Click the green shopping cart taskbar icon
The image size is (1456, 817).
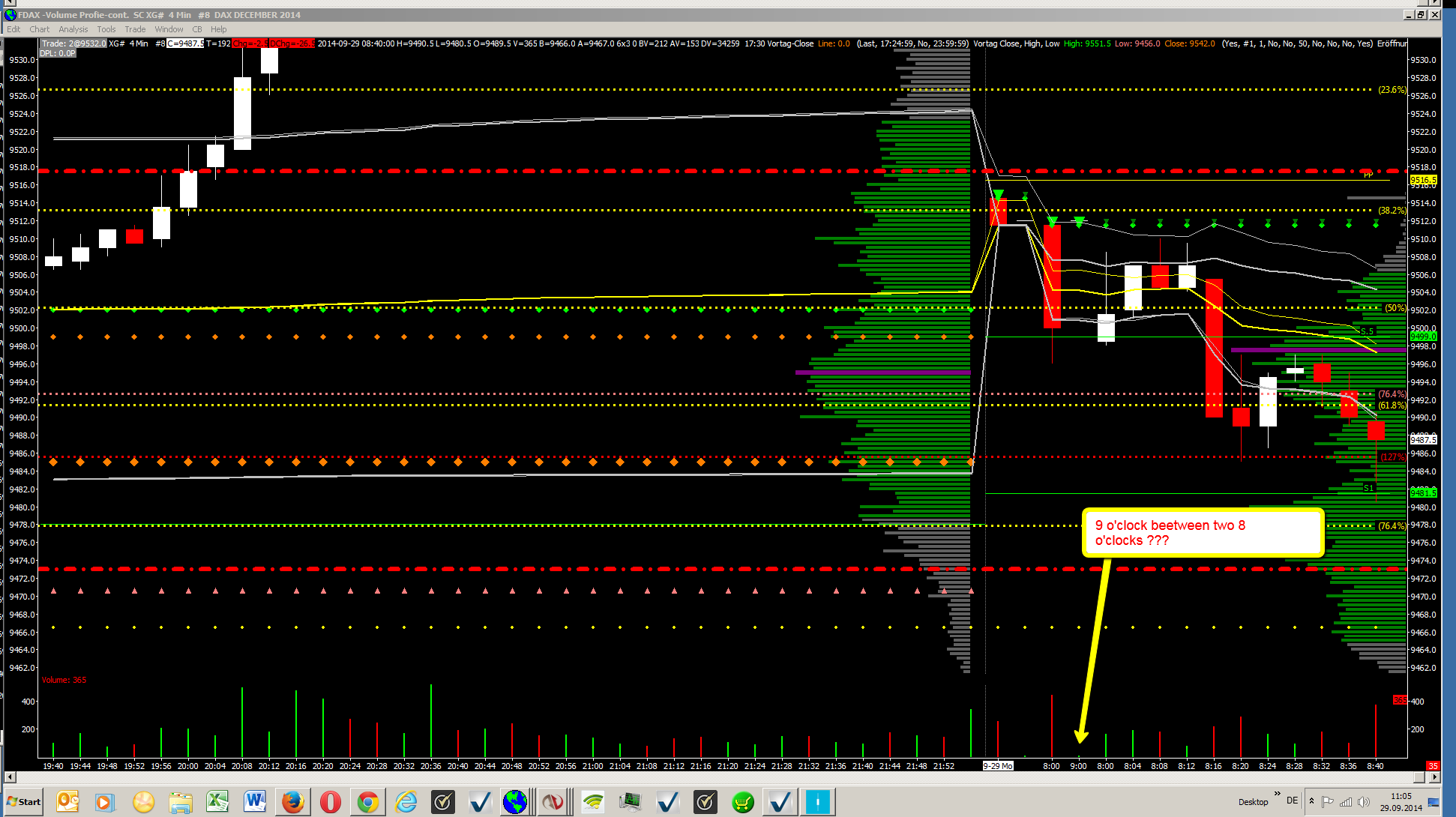coord(742,802)
